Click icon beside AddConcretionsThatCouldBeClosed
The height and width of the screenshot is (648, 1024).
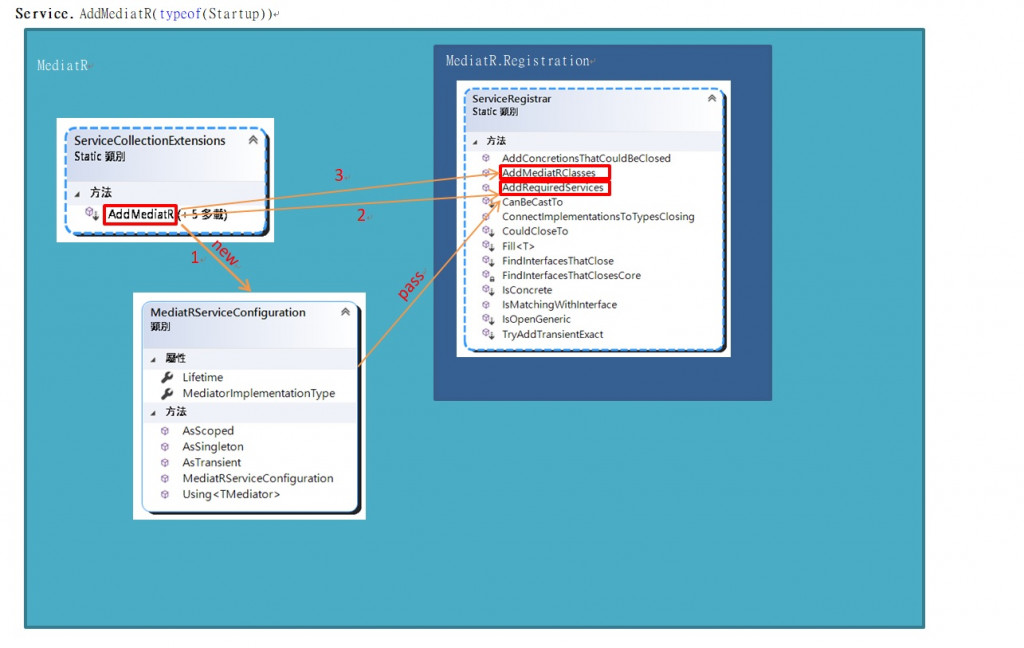(x=486, y=158)
